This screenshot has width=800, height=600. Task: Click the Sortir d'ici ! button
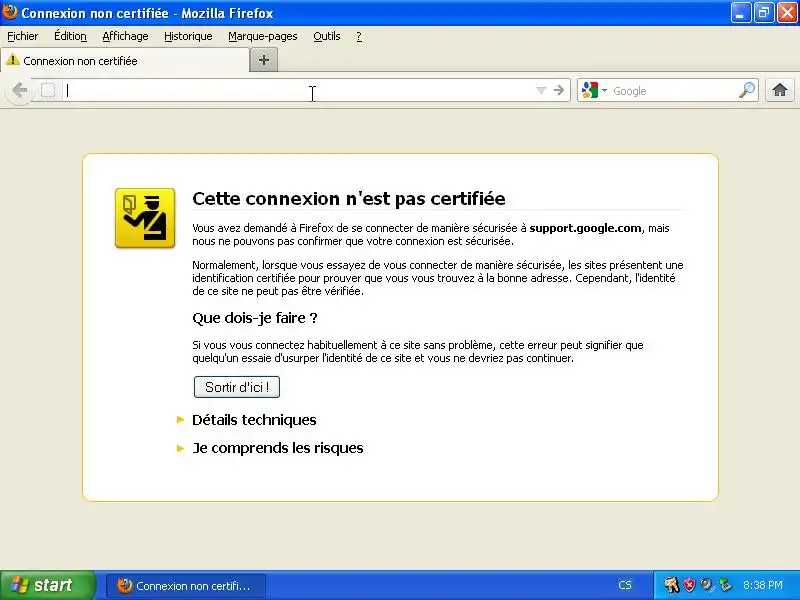237,387
